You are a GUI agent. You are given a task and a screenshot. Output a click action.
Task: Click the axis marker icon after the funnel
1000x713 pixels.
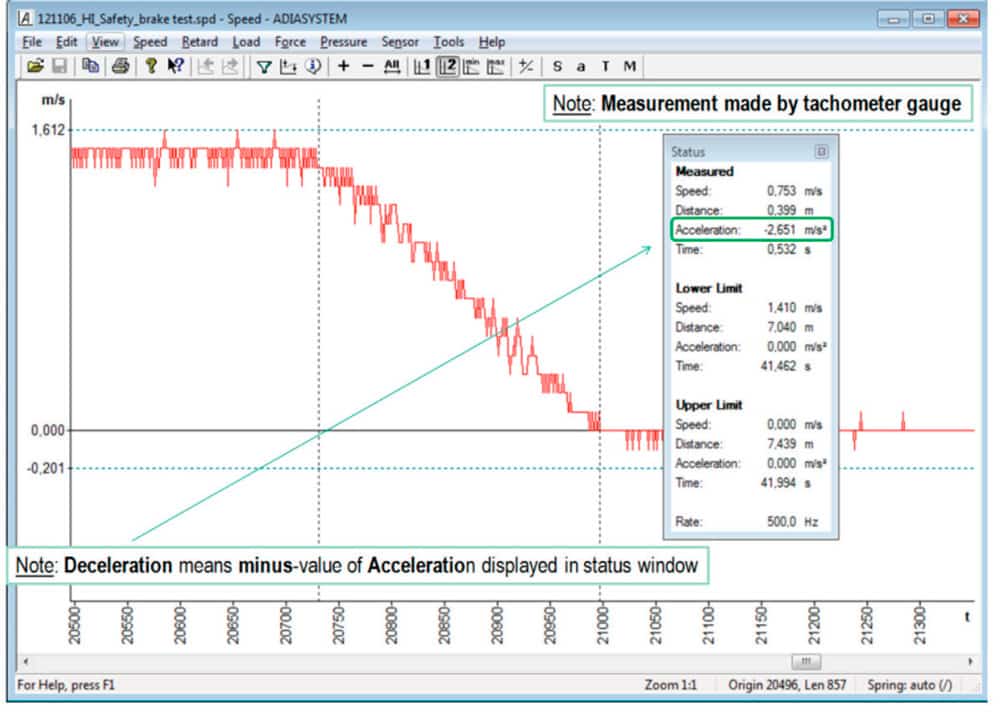(x=288, y=66)
